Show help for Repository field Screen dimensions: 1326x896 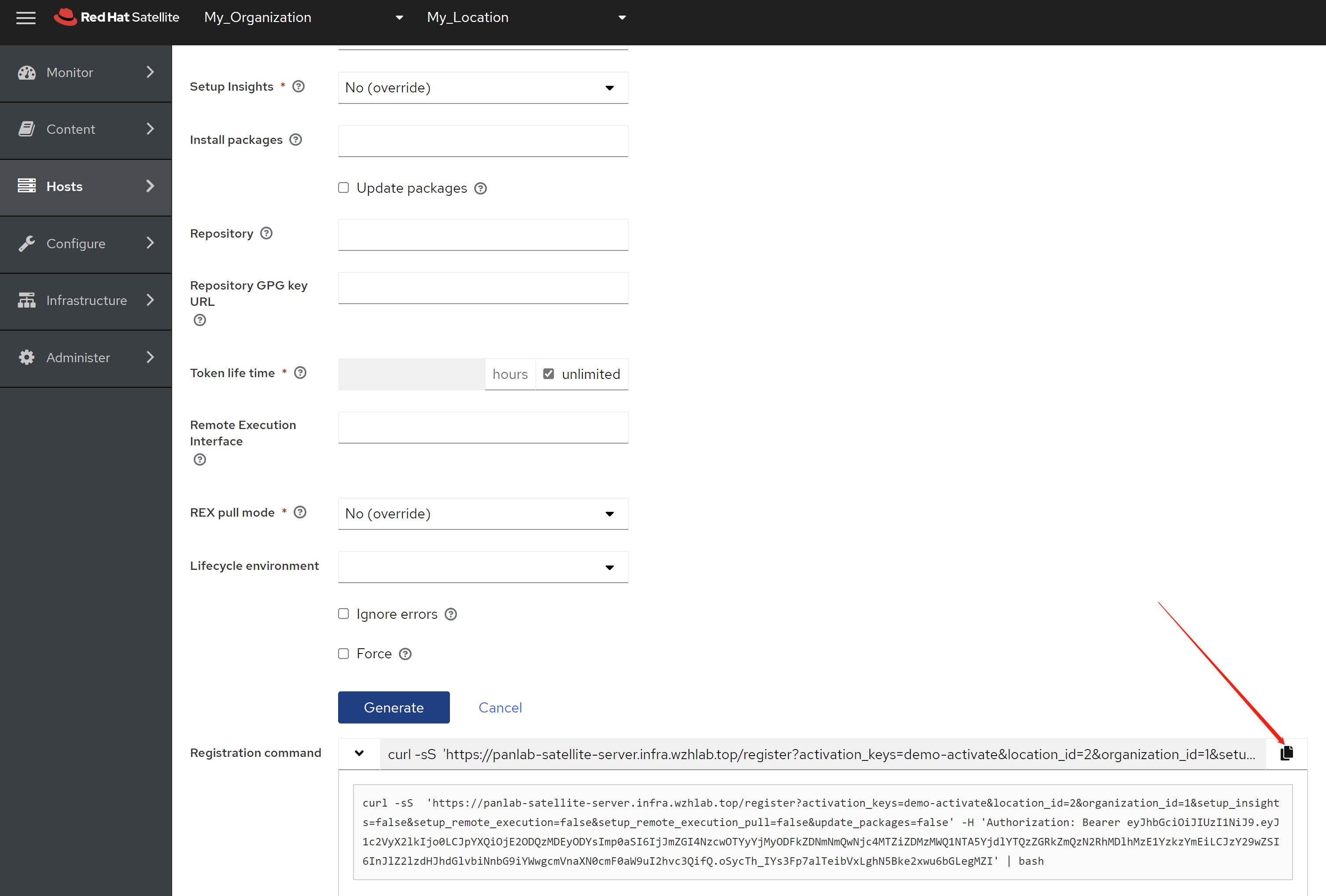(266, 233)
